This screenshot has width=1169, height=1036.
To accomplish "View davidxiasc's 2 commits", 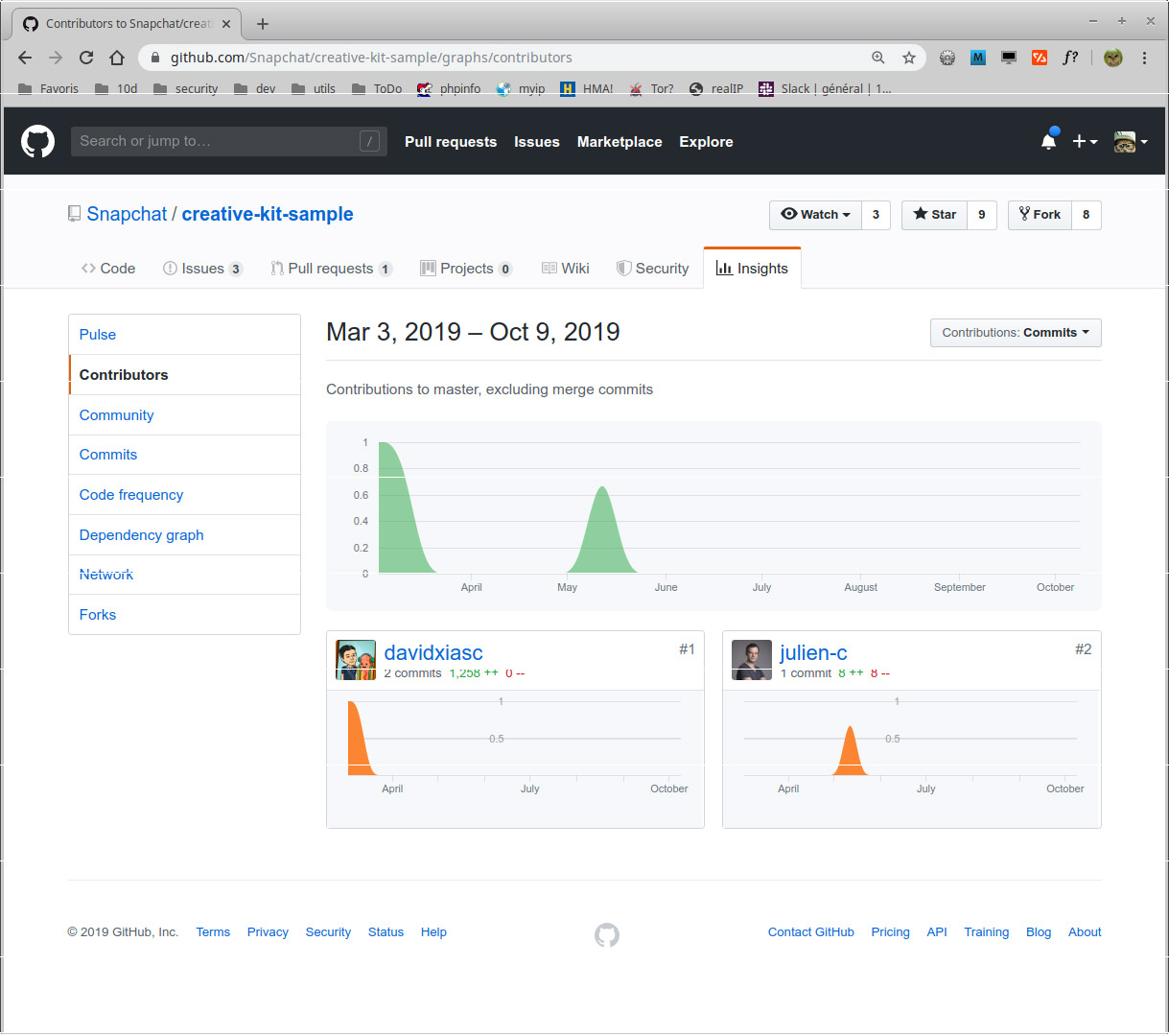I will [413, 673].
